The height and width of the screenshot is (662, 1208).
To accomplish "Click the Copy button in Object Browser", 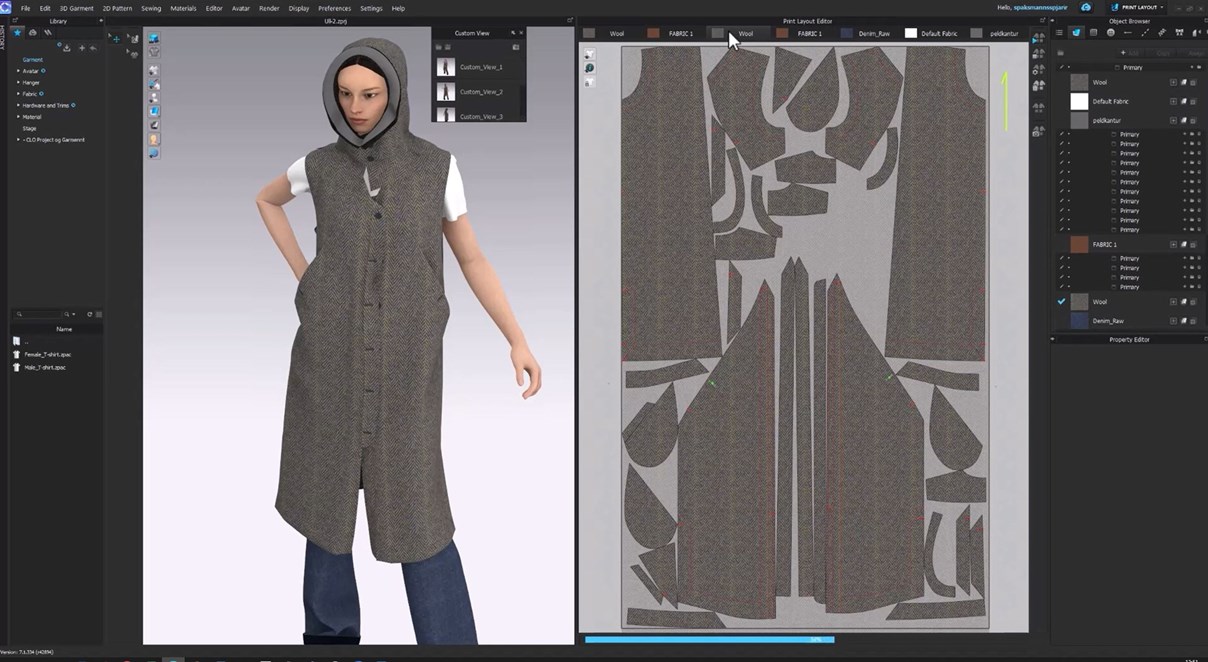I will [x=1163, y=52].
